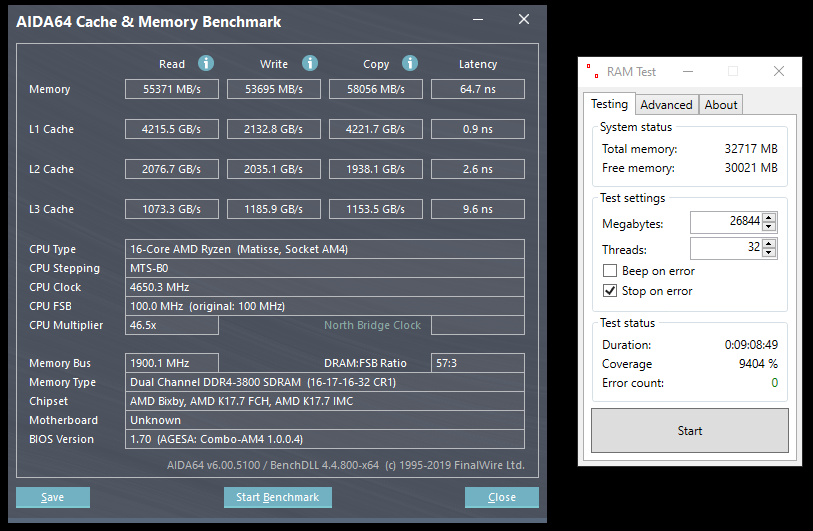Decrease Threads value with down arrow

coord(769,253)
